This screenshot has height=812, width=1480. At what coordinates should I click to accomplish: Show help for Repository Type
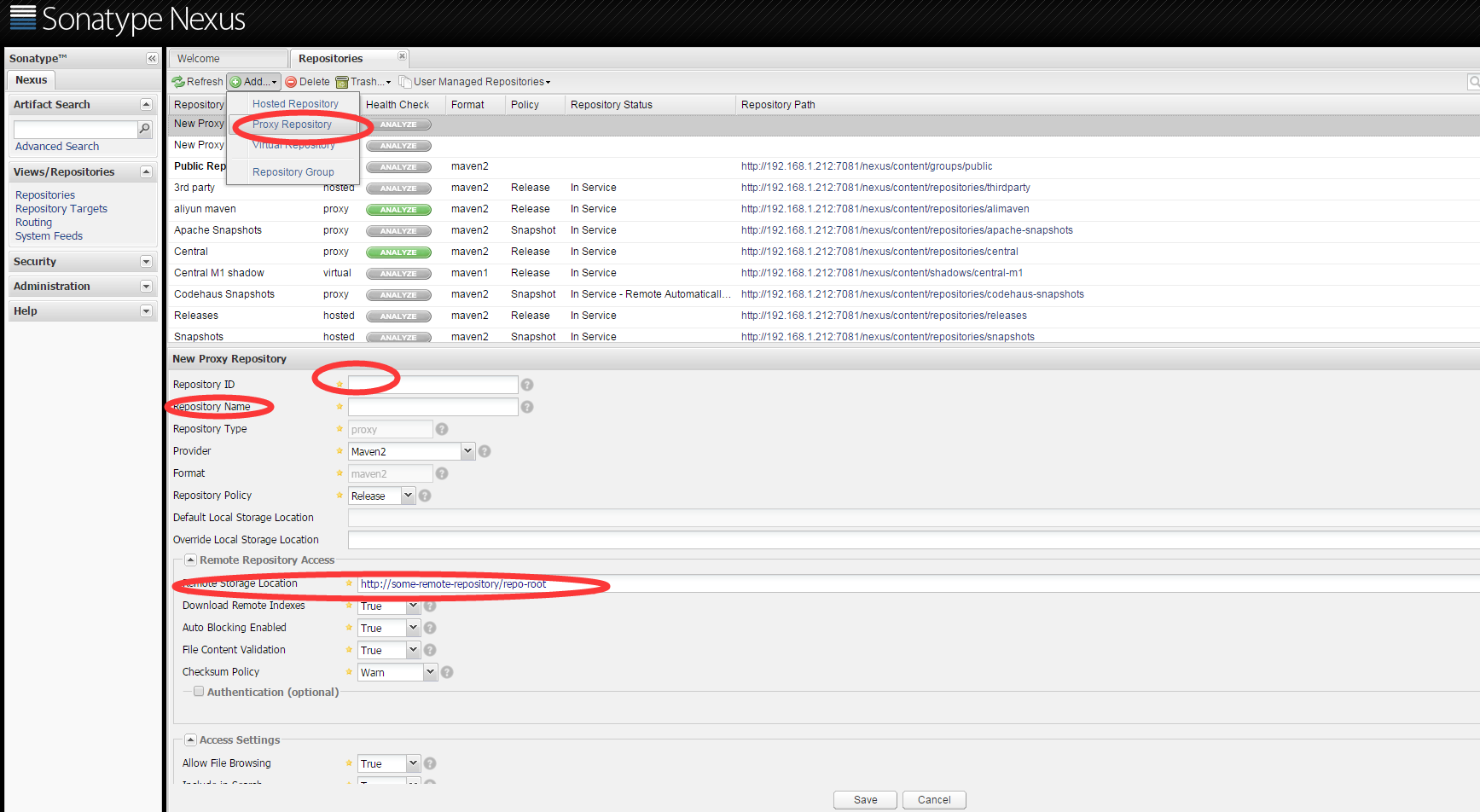pos(442,429)
